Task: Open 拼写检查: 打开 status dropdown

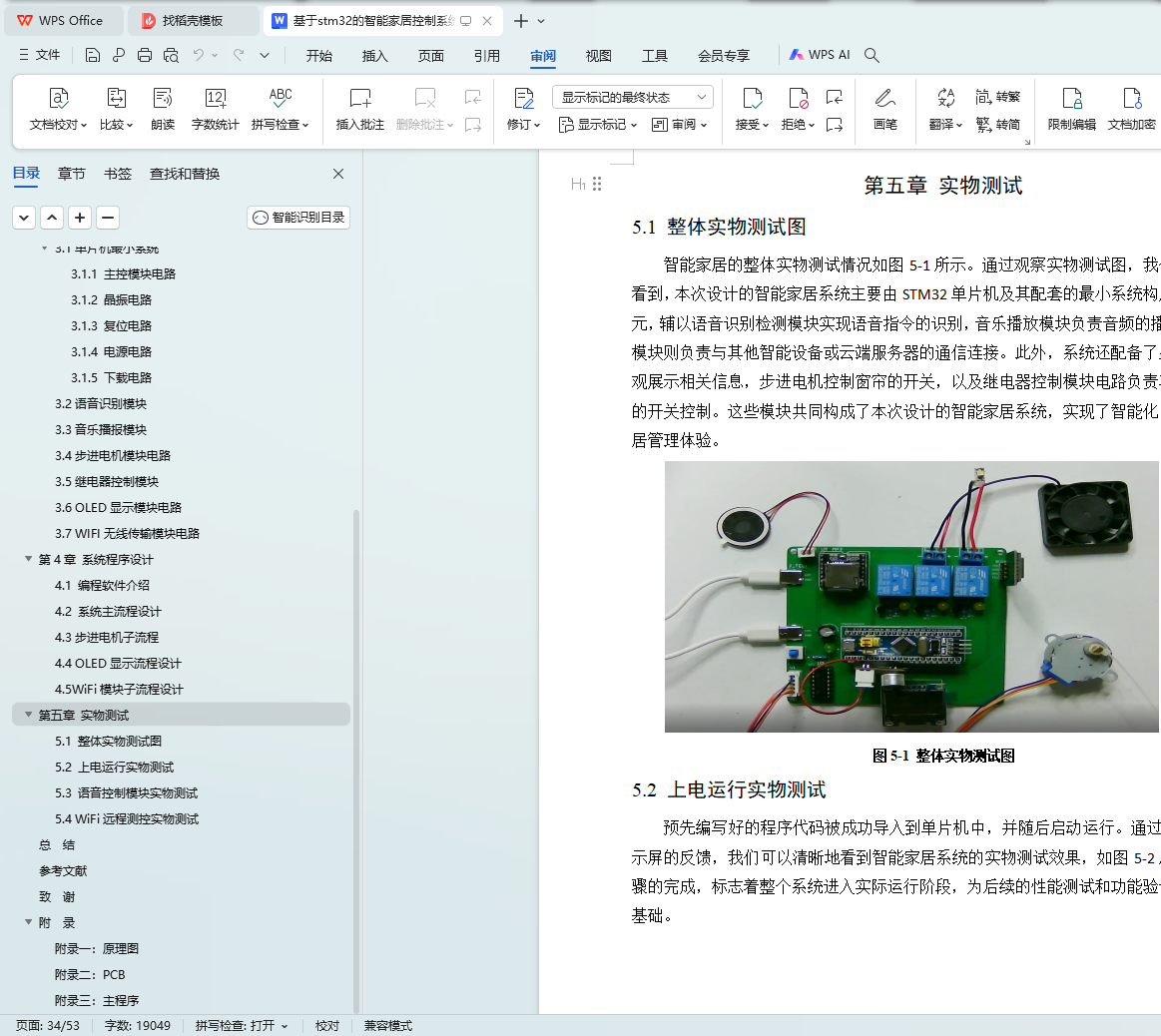Action: pos(241,1026)
